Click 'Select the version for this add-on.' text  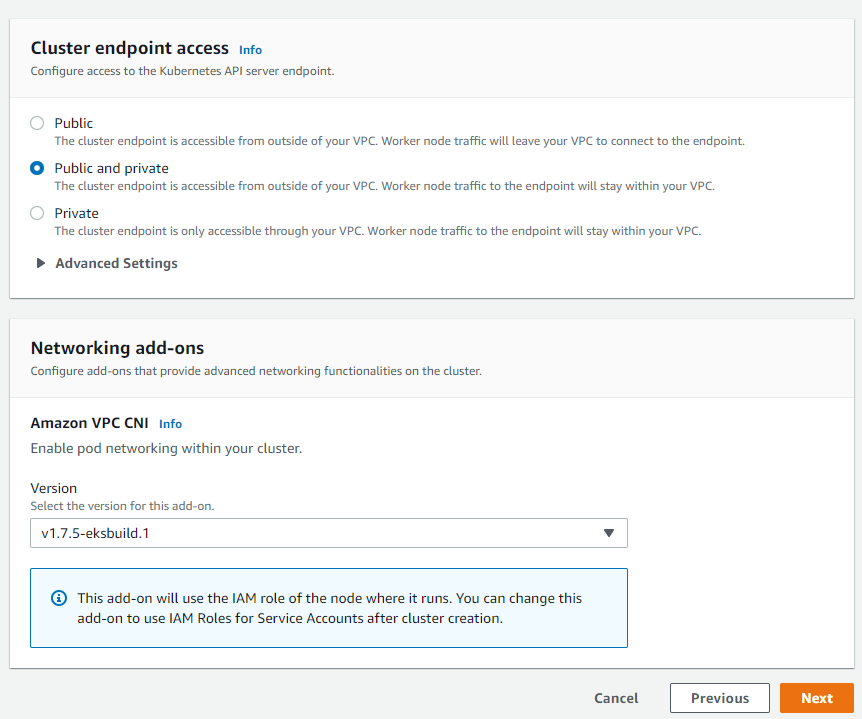pyautogui.click(x=122, y=506)
